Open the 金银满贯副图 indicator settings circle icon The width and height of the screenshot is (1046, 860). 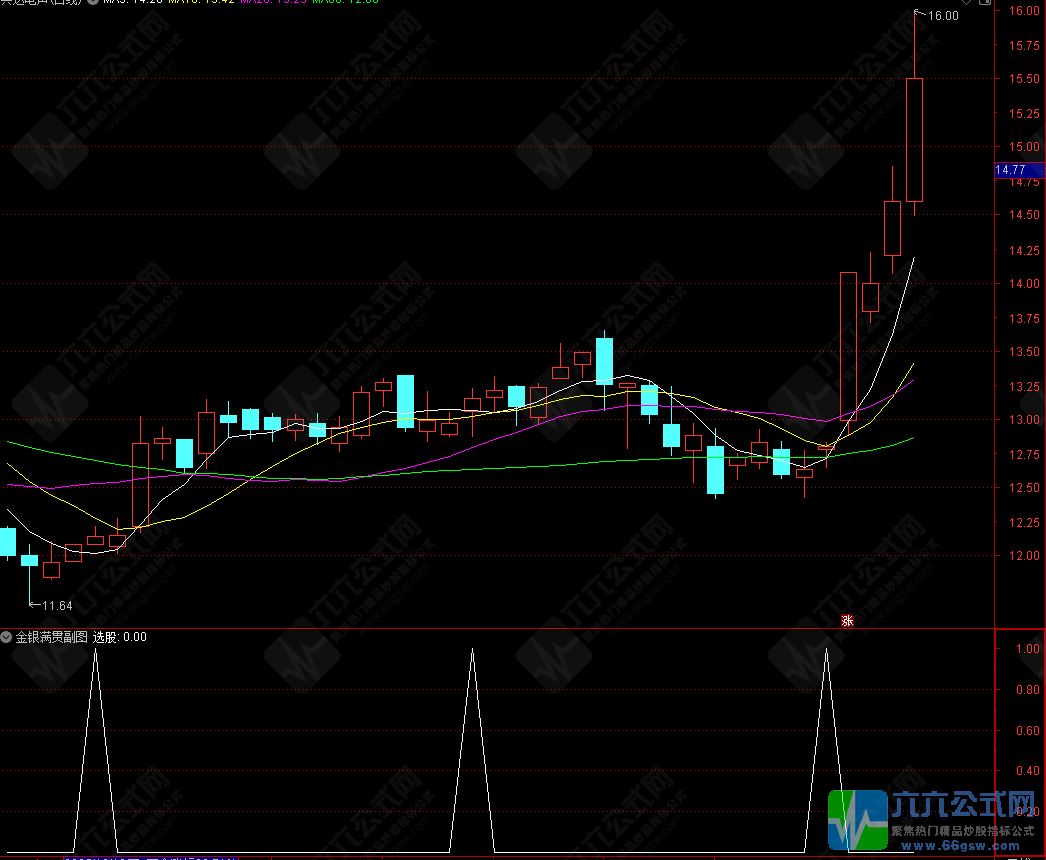click(6, 637)
